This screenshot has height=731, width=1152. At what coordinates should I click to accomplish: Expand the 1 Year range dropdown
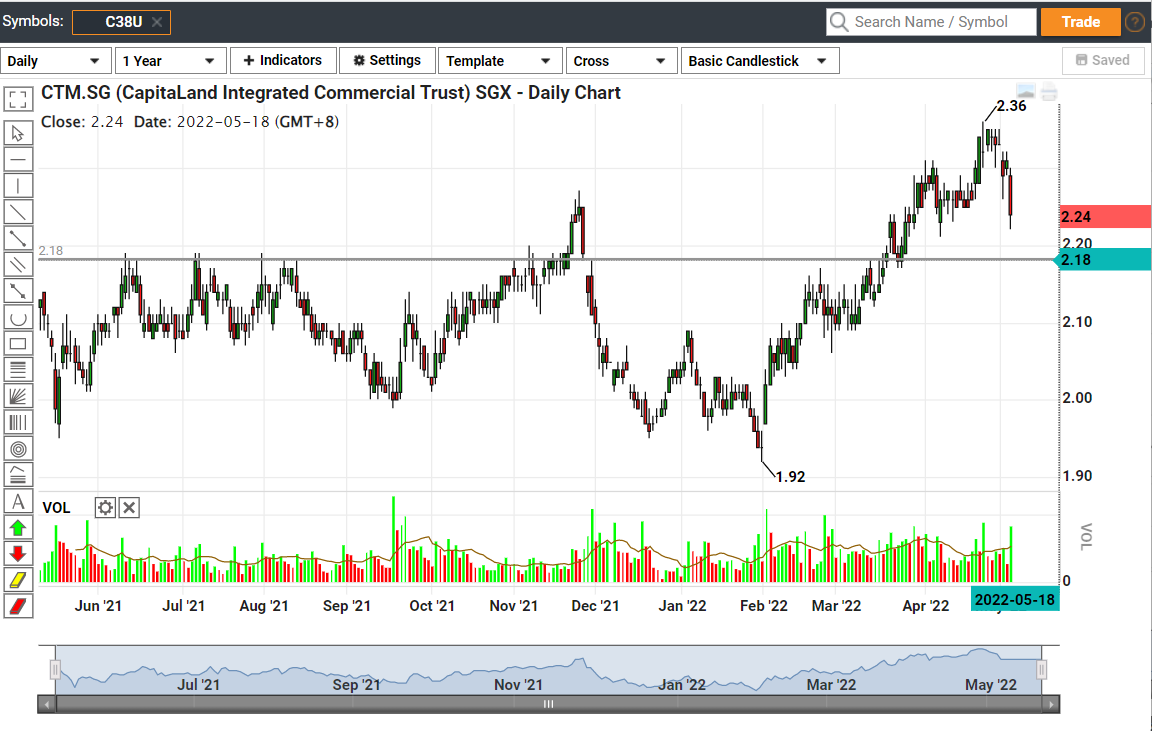169,61
